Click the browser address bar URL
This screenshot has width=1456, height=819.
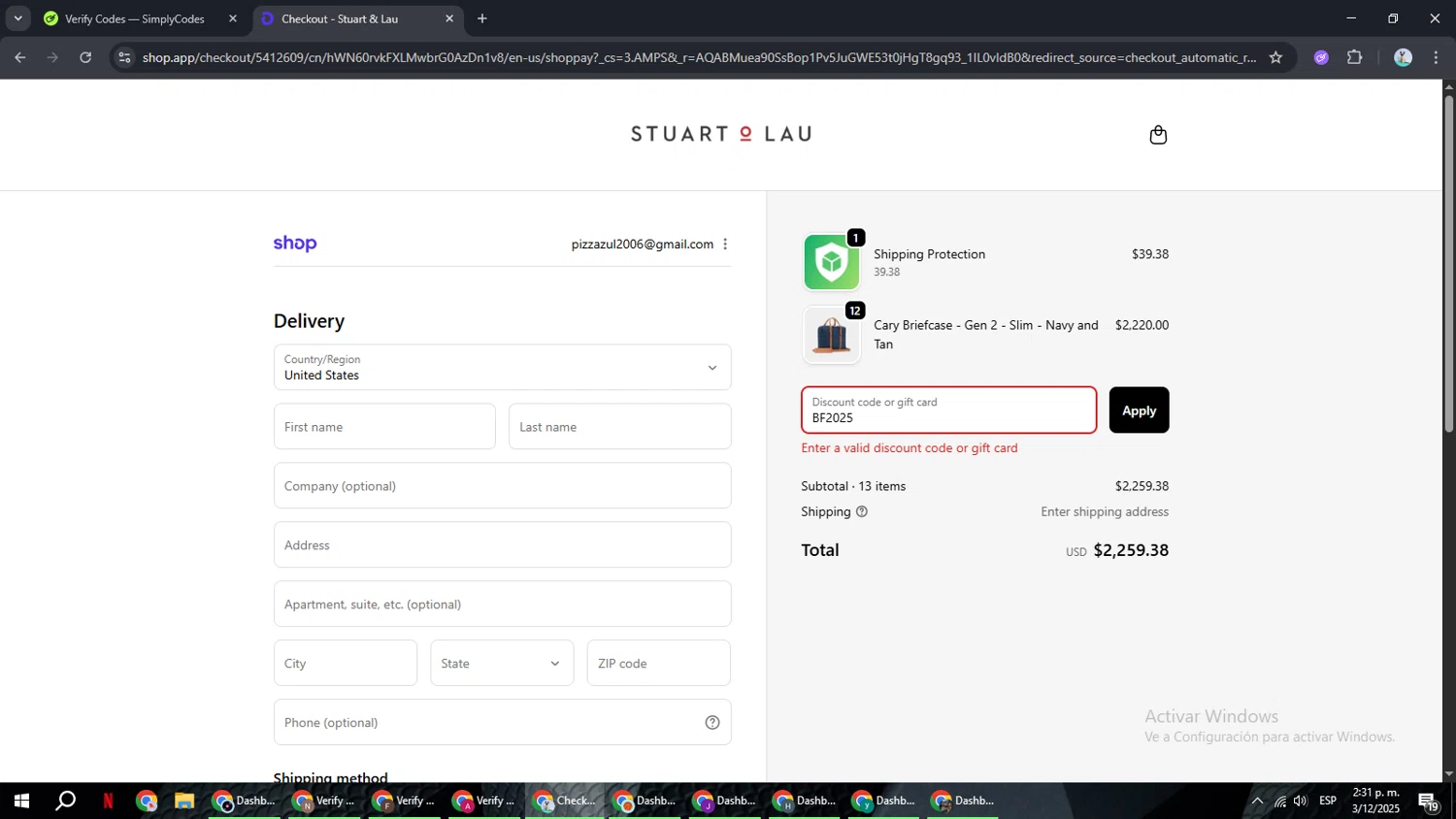[x=699, y=57]
